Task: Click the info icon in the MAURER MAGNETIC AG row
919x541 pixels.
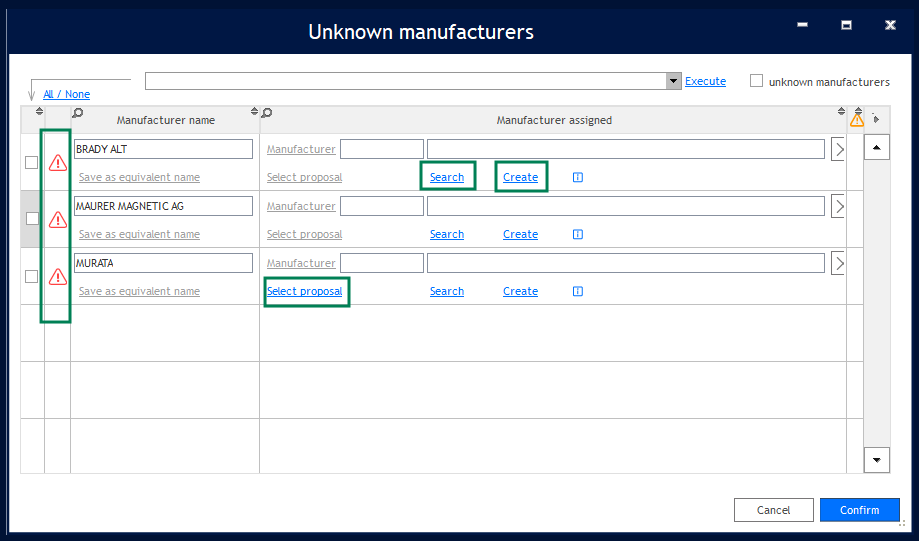Action: point(578,235)
